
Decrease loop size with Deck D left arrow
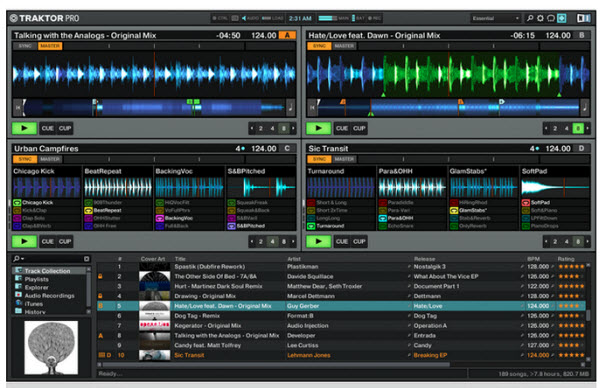tap(546, 241)
